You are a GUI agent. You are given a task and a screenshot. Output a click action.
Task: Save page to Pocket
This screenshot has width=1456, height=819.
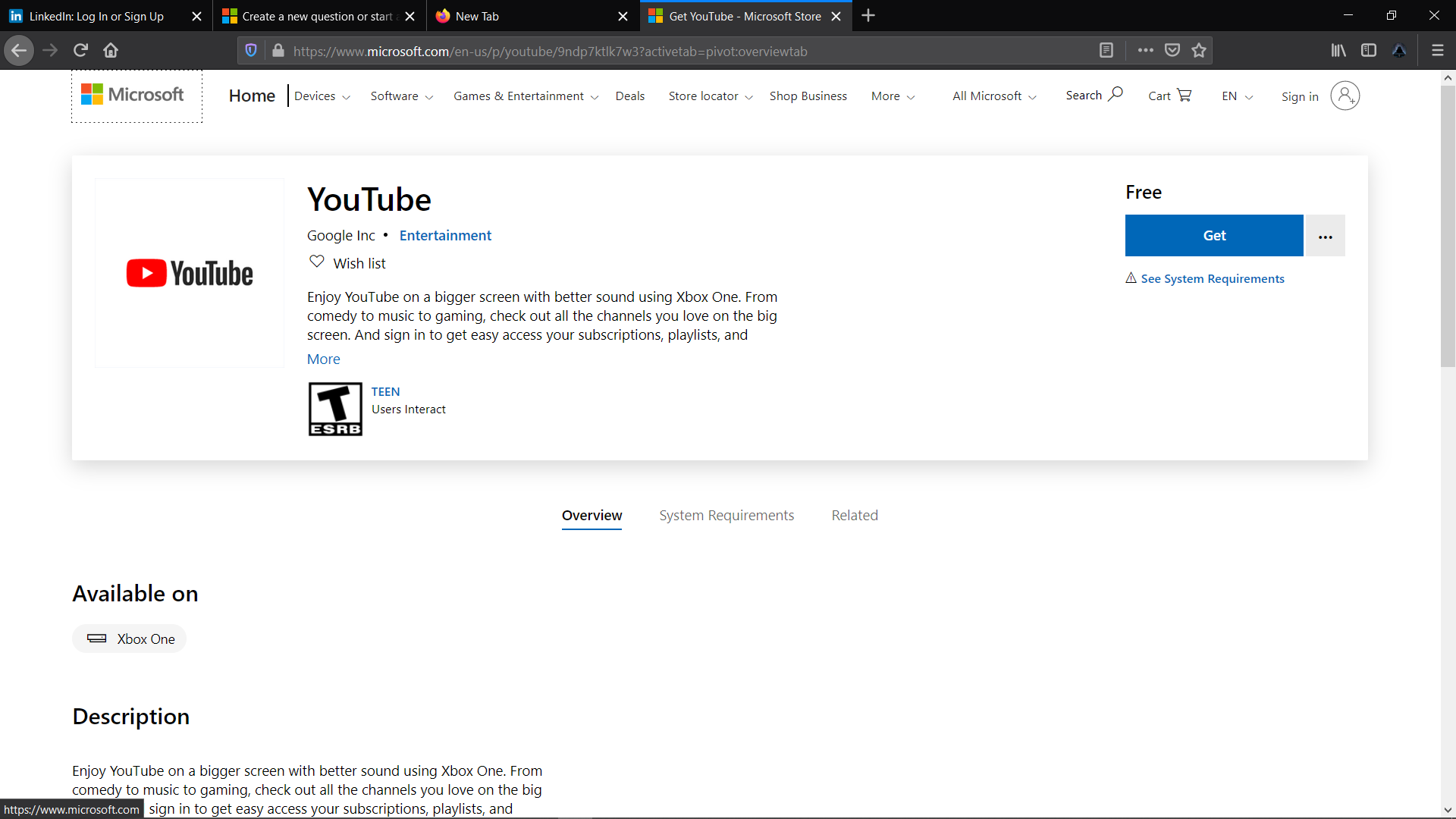(1172, 51)
